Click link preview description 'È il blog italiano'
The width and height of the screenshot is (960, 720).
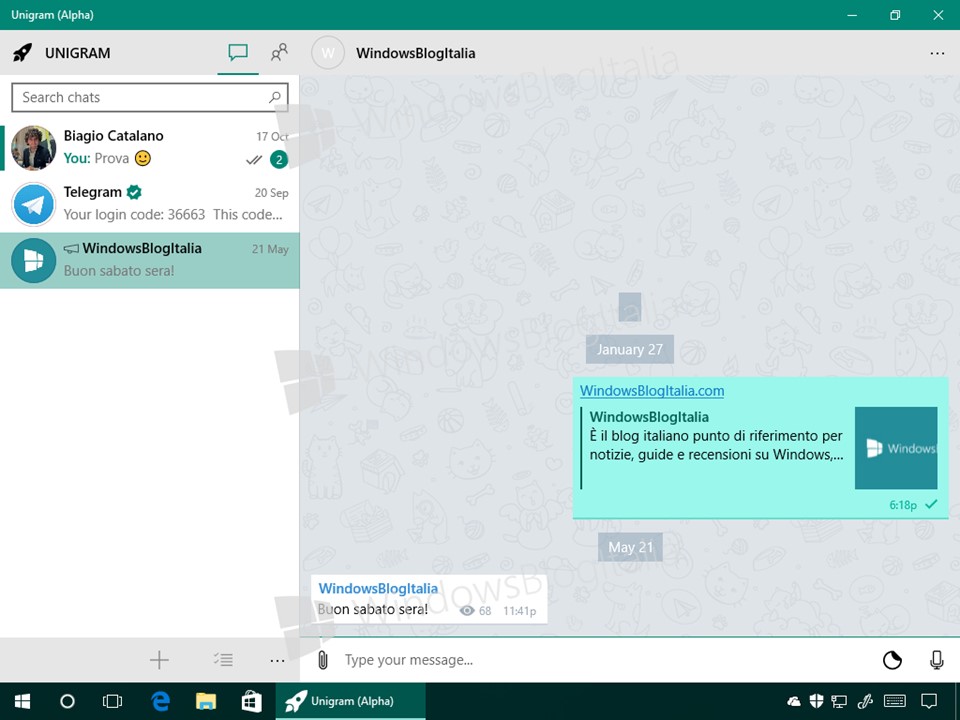(716, 445)
